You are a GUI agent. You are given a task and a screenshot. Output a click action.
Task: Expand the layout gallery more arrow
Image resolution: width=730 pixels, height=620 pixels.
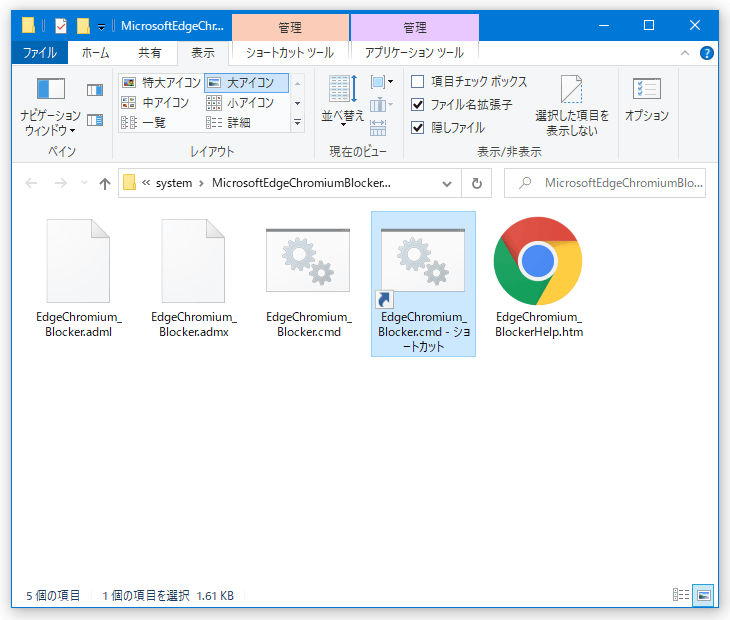pos(297,123)
